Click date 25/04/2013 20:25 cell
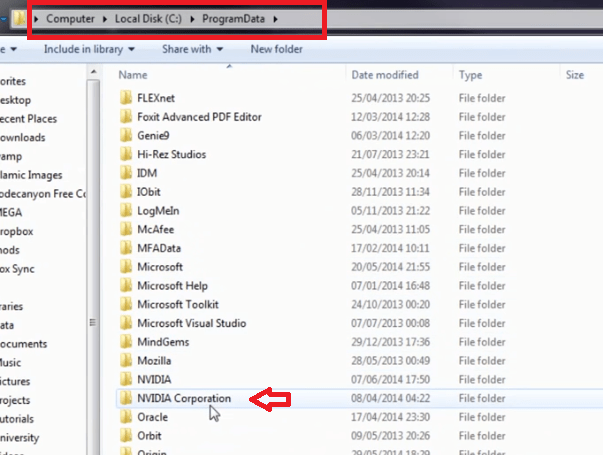The image size is (603, 455). (390, 98)
